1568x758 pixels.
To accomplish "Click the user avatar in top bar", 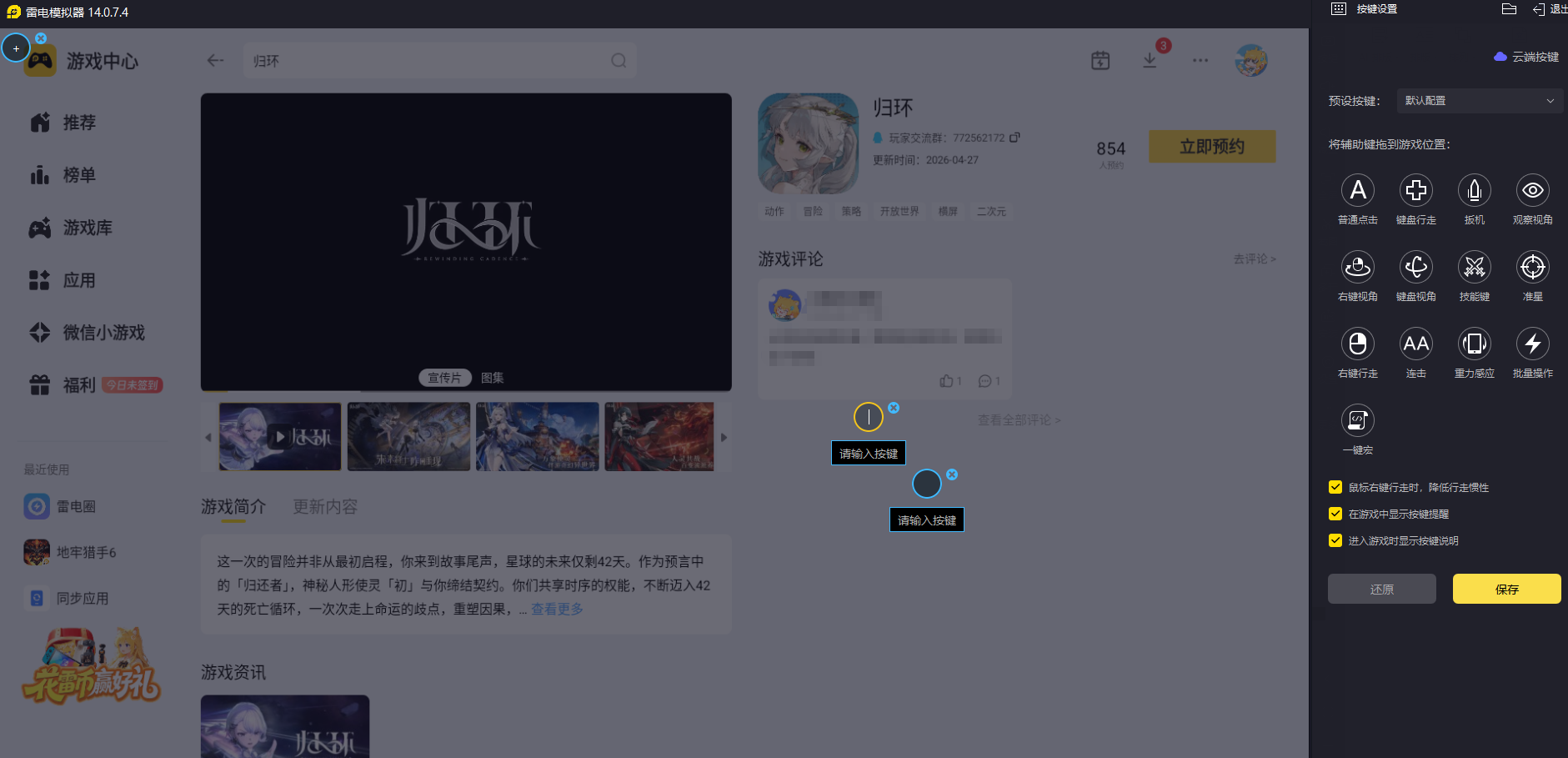I will tap(1251, 60).
